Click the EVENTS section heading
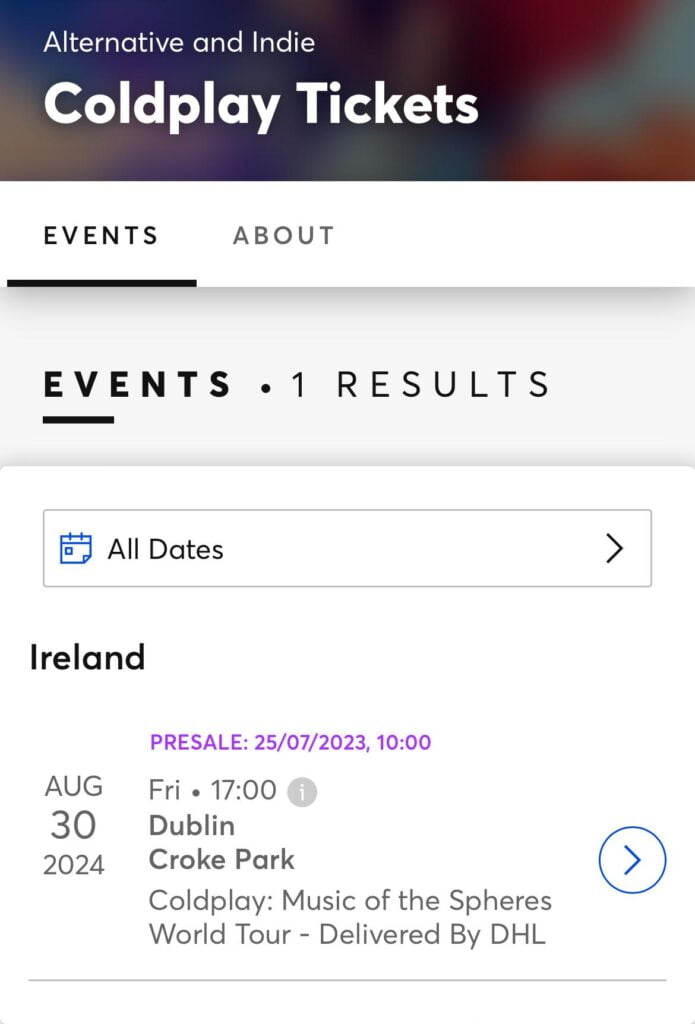 [137, 385]
